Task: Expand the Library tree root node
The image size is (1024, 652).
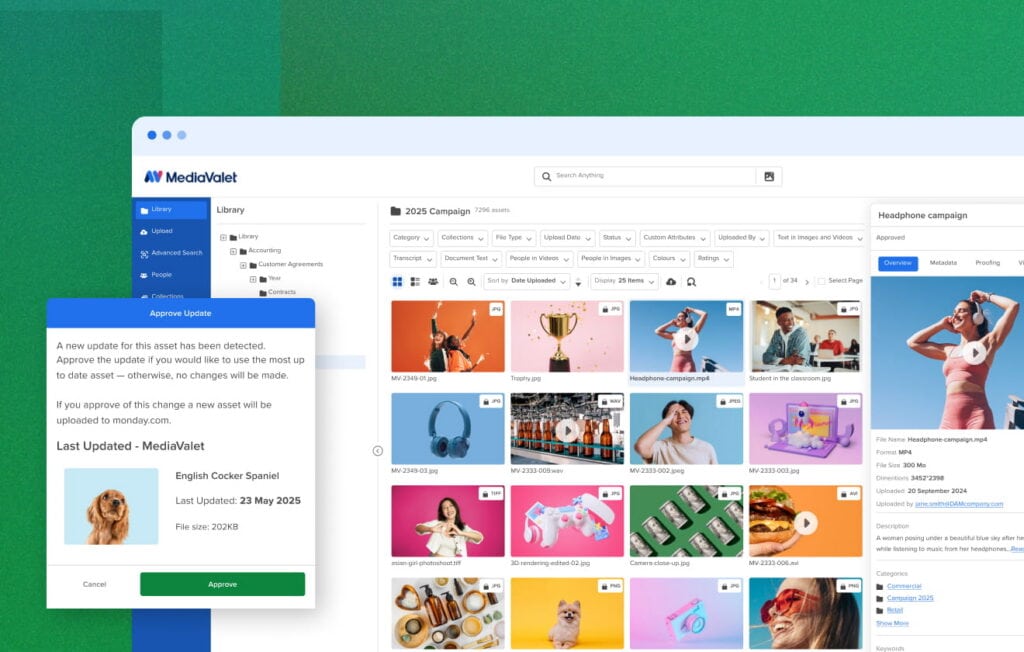Action: 223,237
